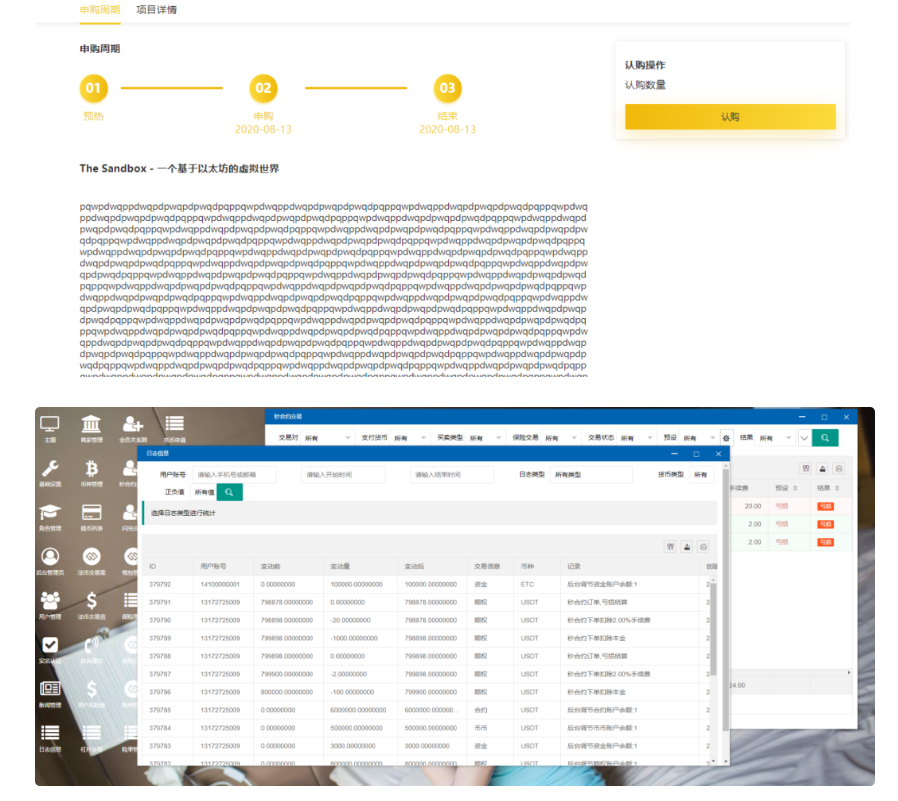This screenshot has height=801, width=898.
Task: Click the 03 结束 step circle
Action: (447, 88)
